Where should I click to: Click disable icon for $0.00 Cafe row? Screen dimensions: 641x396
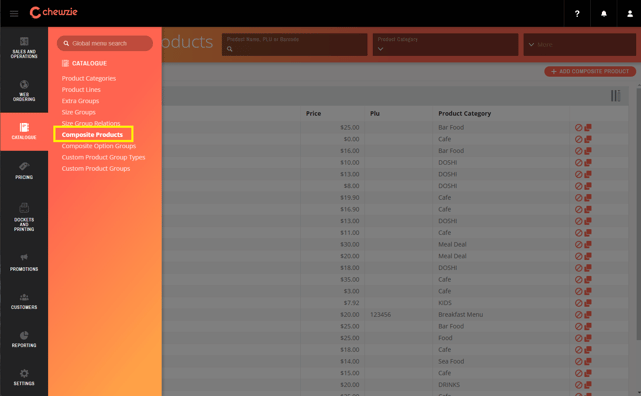click(x=578, y=139)
